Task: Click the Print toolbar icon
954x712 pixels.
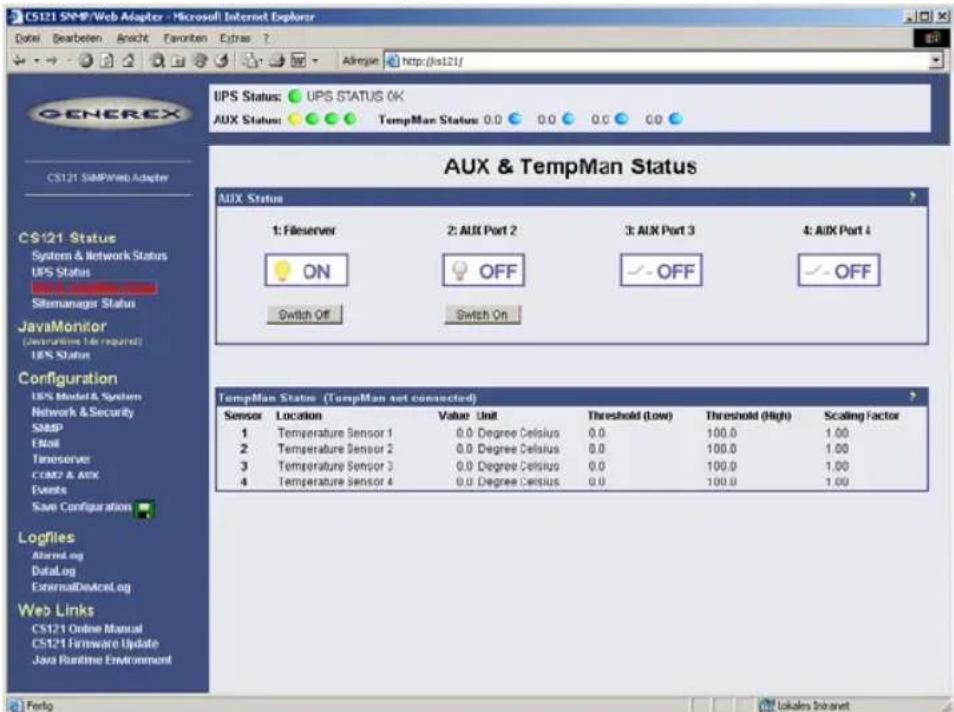Action: click(277, 61)
